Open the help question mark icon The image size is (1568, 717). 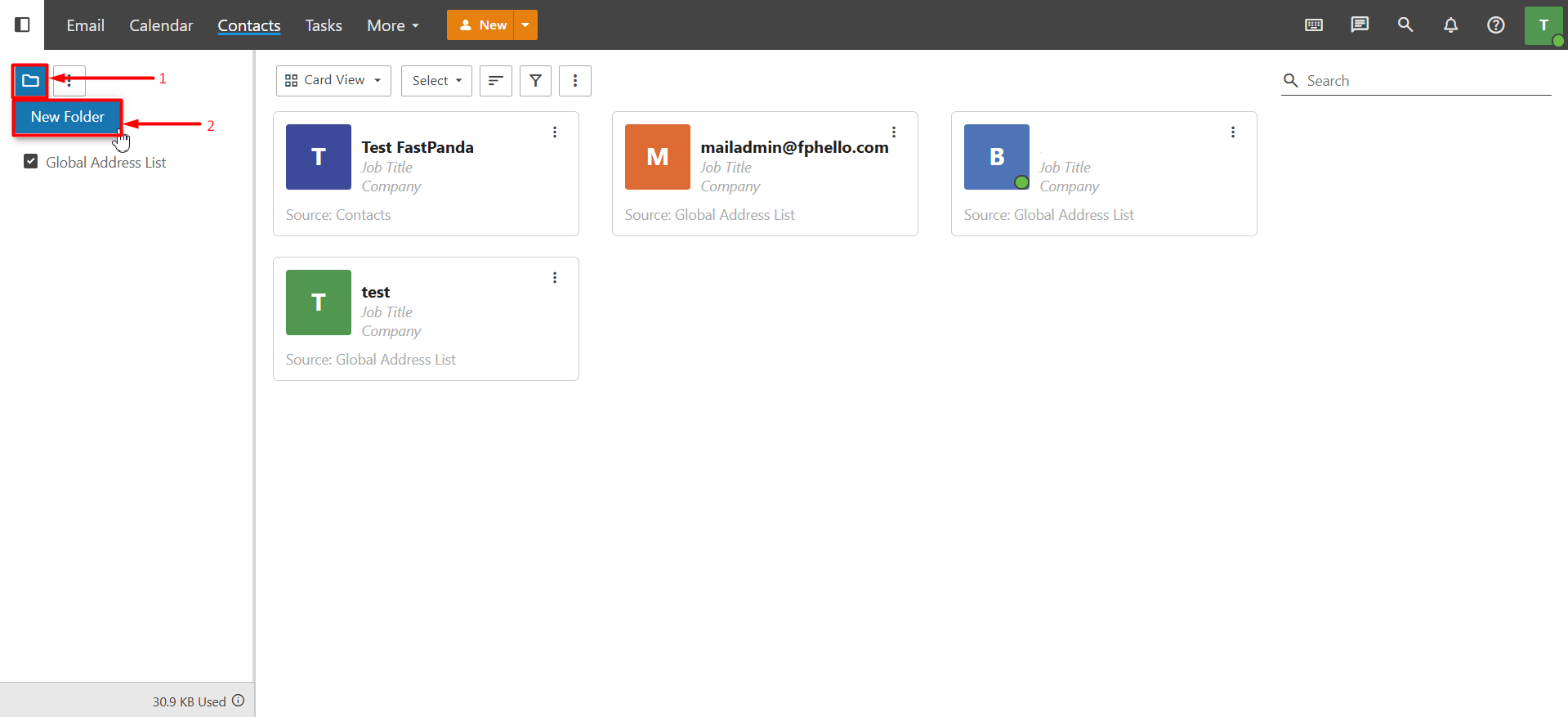coord(1495,25)
